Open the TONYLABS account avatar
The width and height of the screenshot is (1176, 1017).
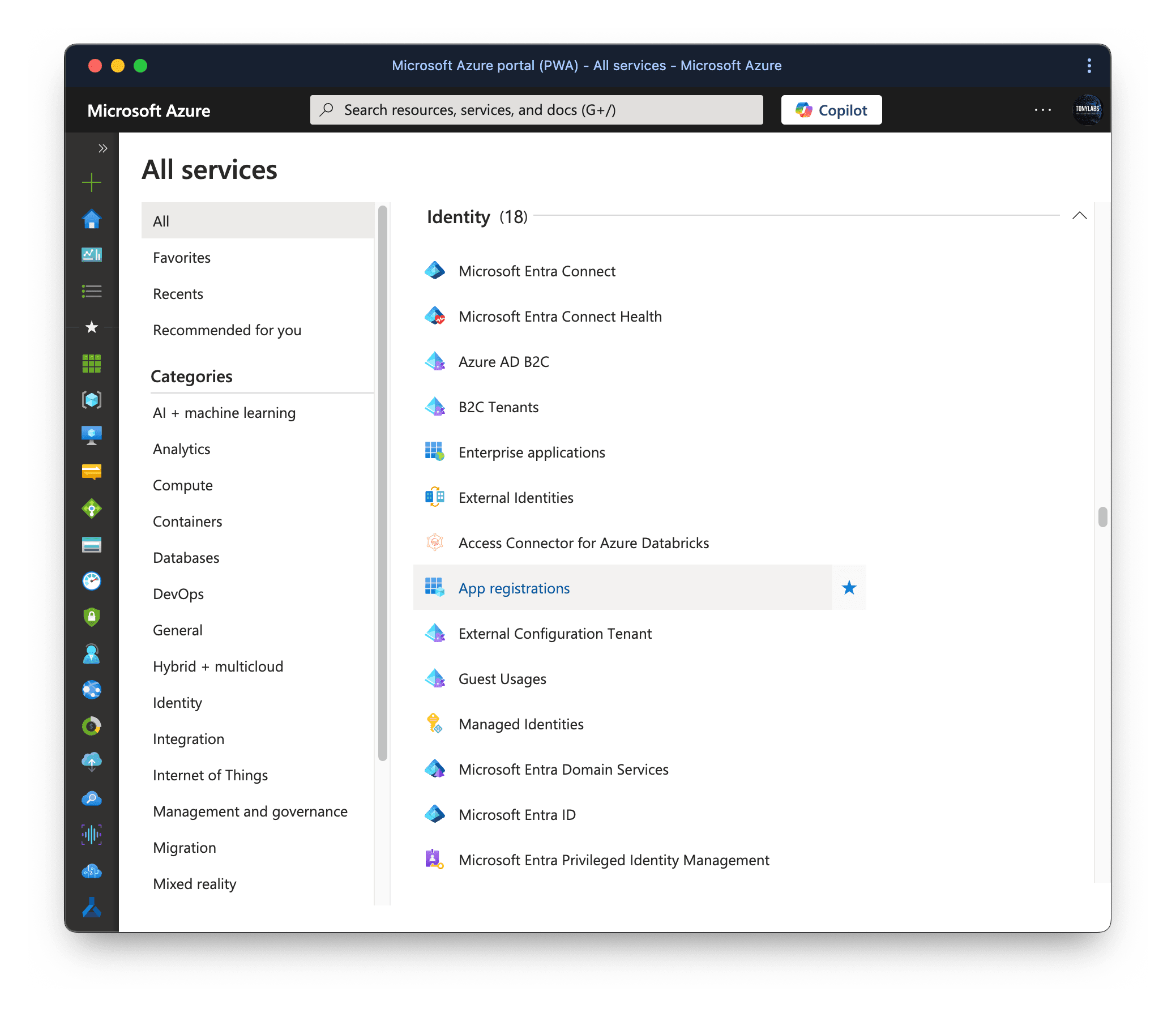(x=1087, y=110)
